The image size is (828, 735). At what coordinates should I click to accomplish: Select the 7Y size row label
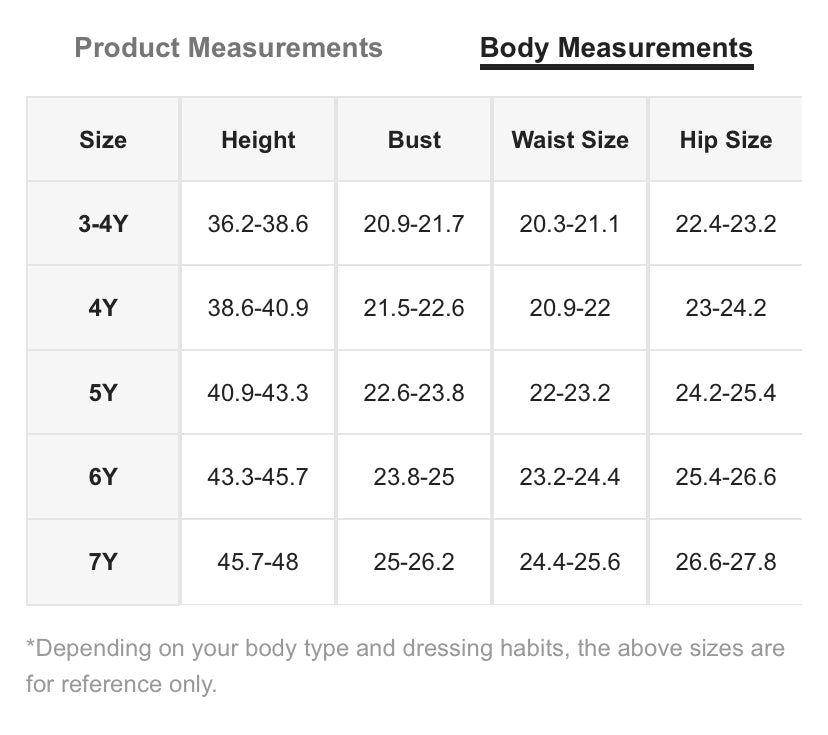coord(103,562)
